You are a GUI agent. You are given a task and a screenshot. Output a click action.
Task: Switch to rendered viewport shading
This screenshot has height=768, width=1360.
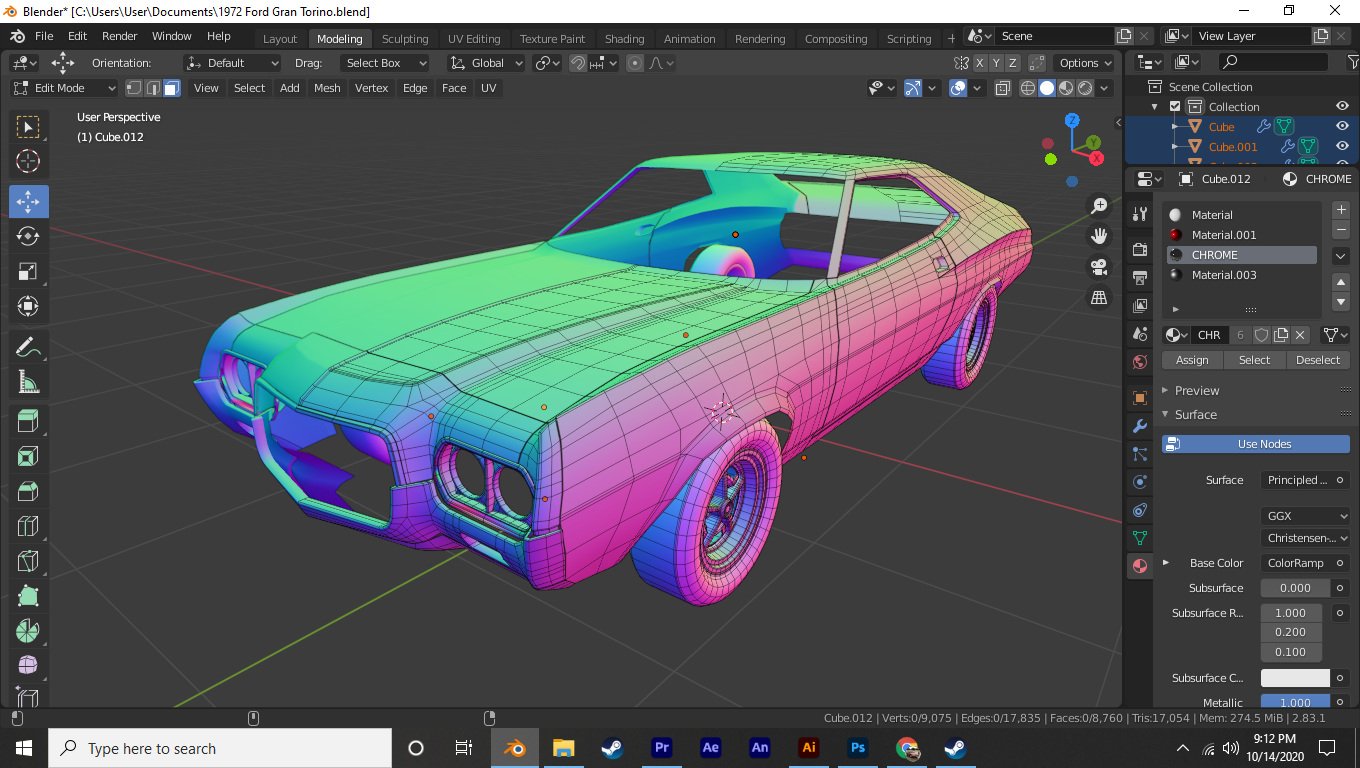[1085, 88]
